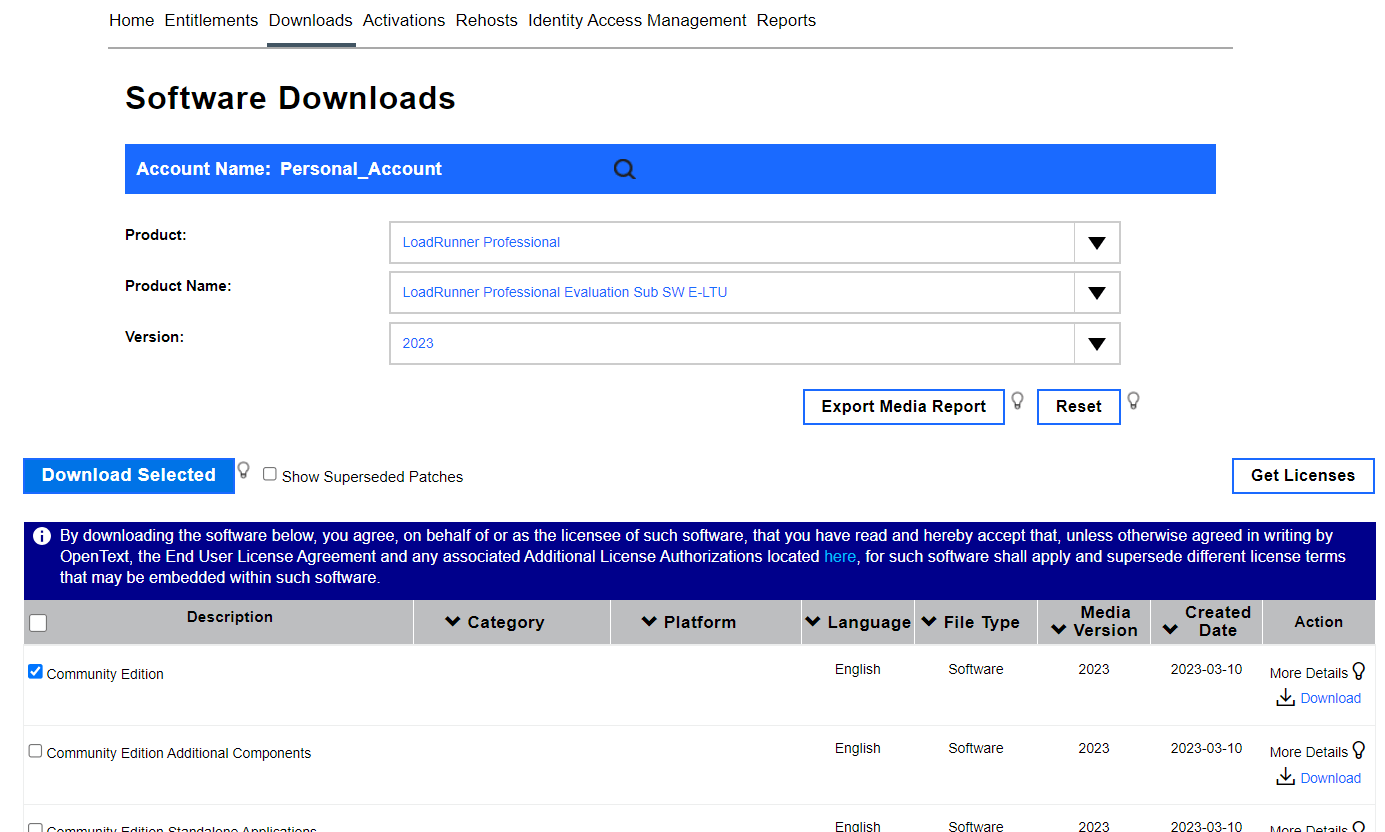Screen dimensions: 1385x832
Task: Open the Entitlements tab
Action: coord(211,20)
